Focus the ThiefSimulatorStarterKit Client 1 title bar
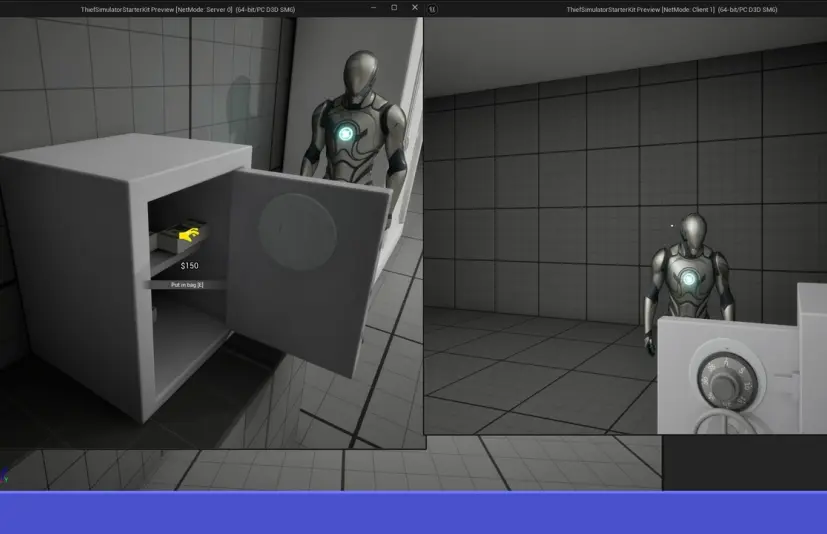Viewport: 827px width, 534px height. (x=671, y=9)
